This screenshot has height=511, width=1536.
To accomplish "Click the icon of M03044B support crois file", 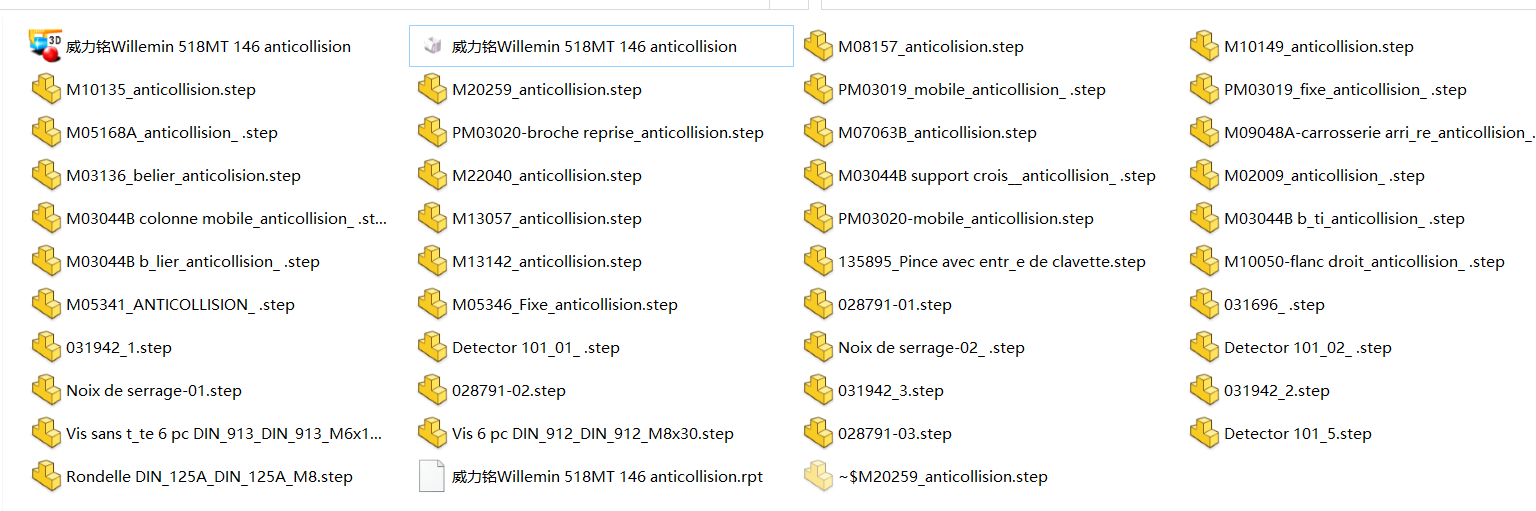I will (819, 175).
